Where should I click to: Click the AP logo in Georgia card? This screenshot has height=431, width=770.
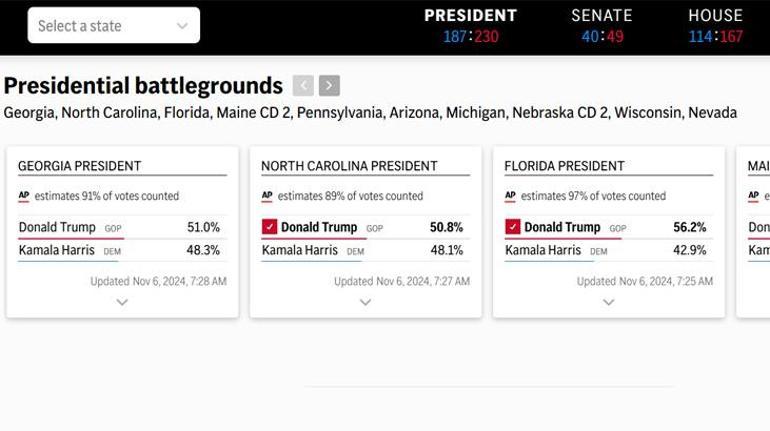coord(24,196)
